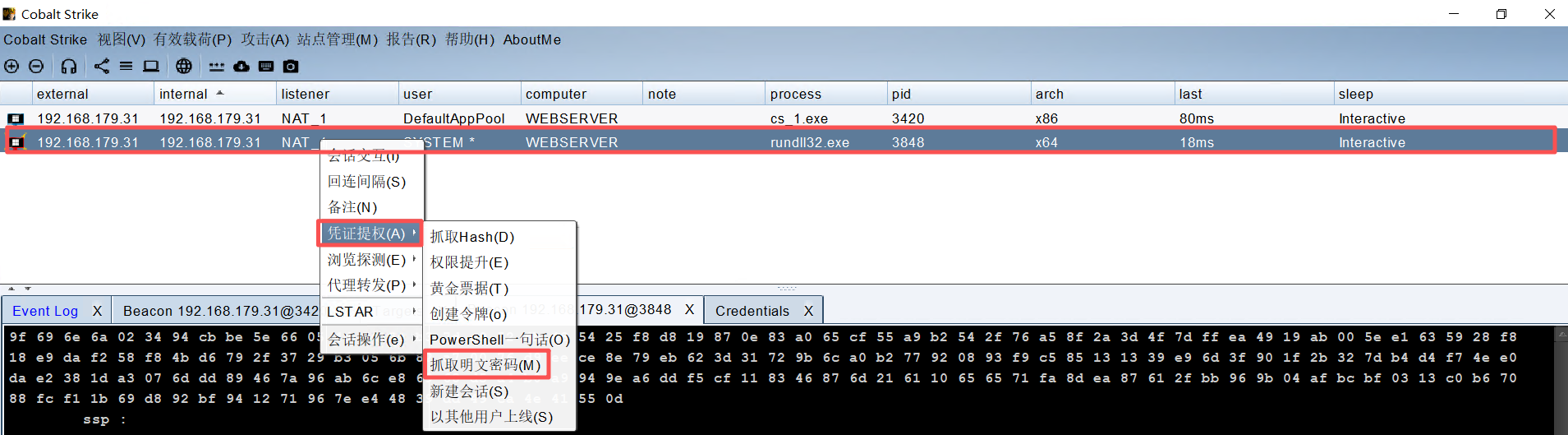Open screenshots camera icon

coord(291,67)
